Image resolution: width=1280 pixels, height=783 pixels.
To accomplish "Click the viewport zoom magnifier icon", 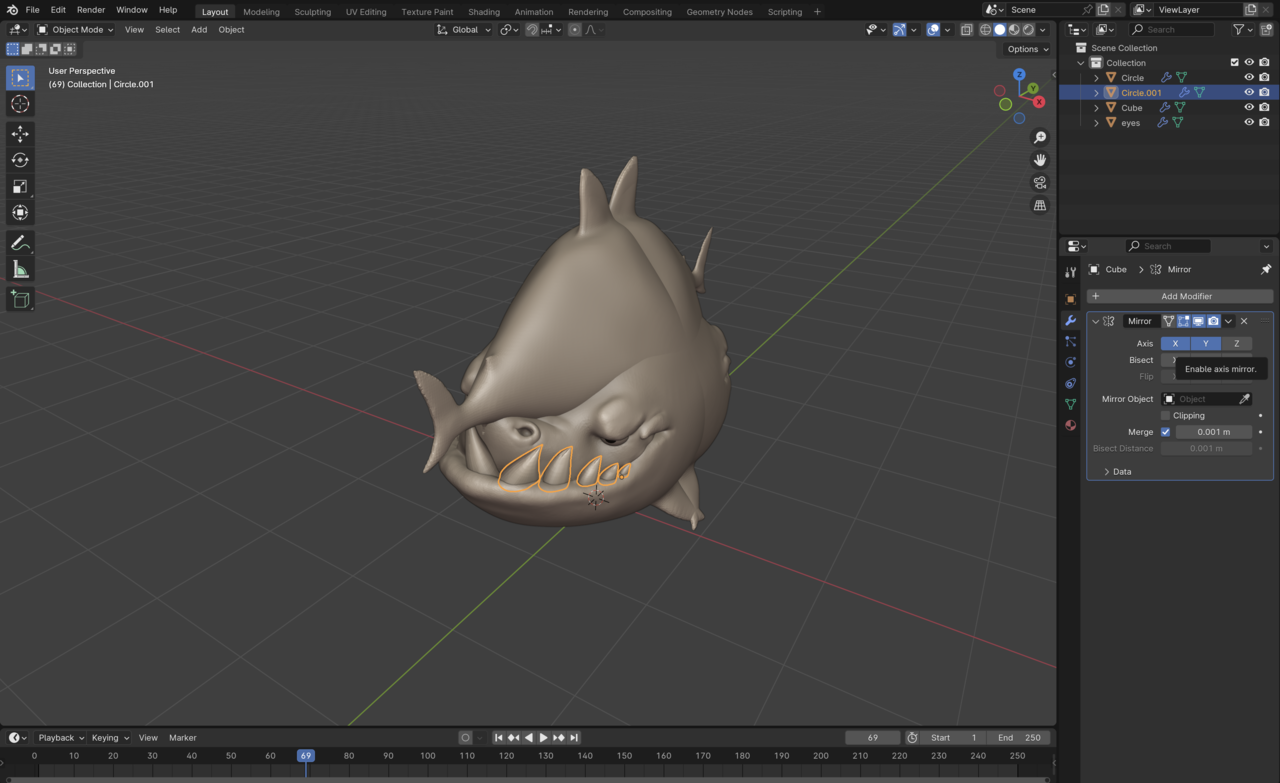I will [x=1040, y=137].
